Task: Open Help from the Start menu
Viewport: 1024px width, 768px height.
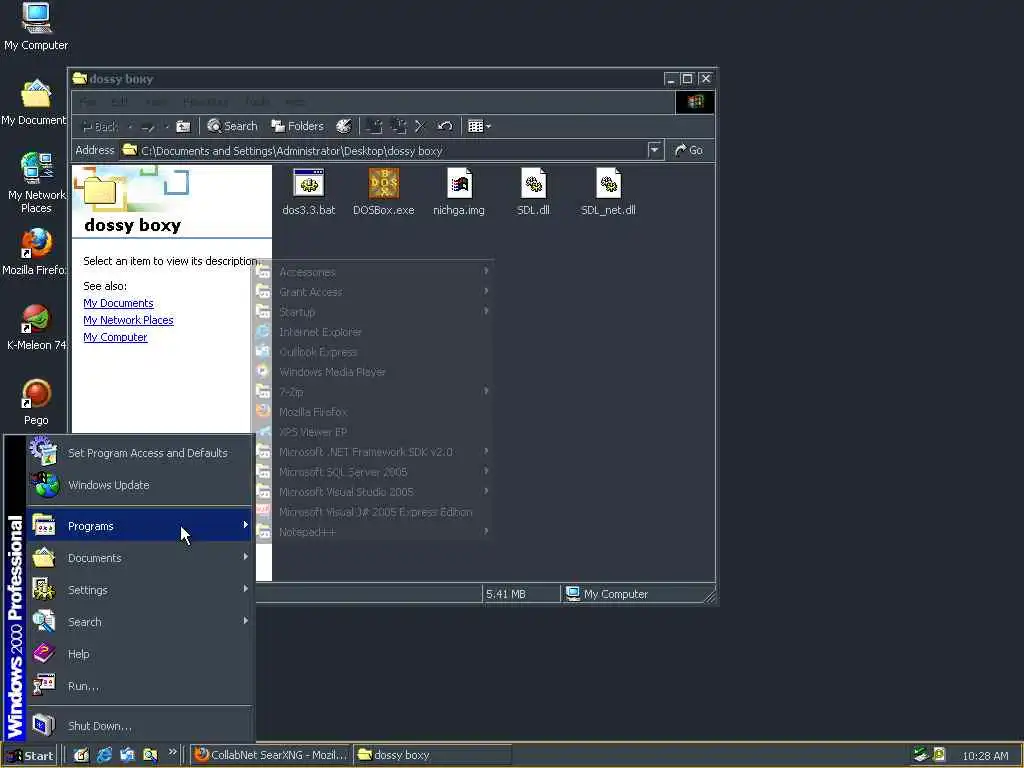Action: (139, 654)
